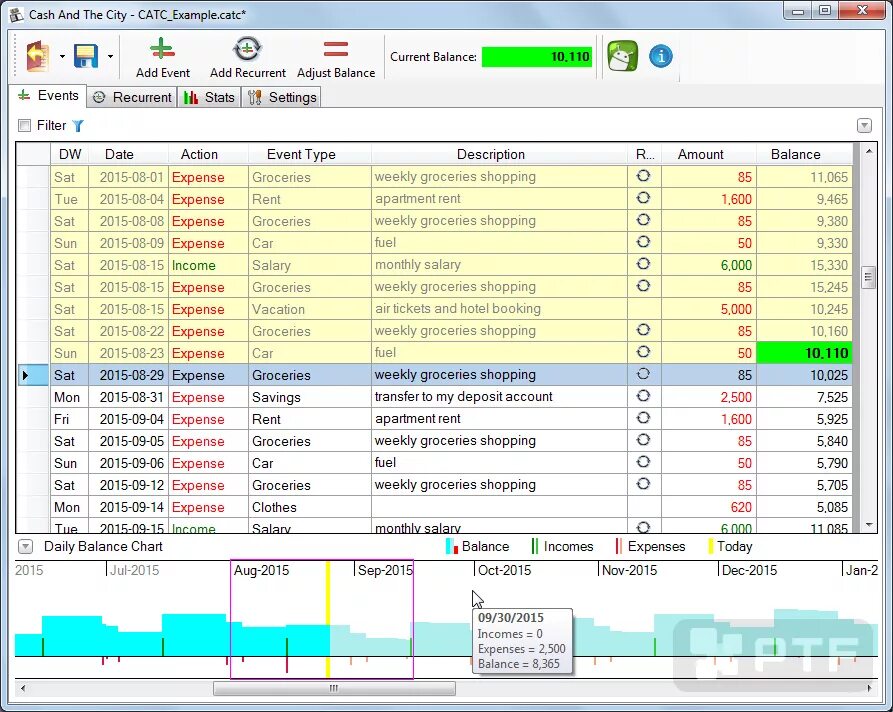
Task: Click recurrent icon in 2015-09-12 Groceries row
Action: (x=644, y=484)
